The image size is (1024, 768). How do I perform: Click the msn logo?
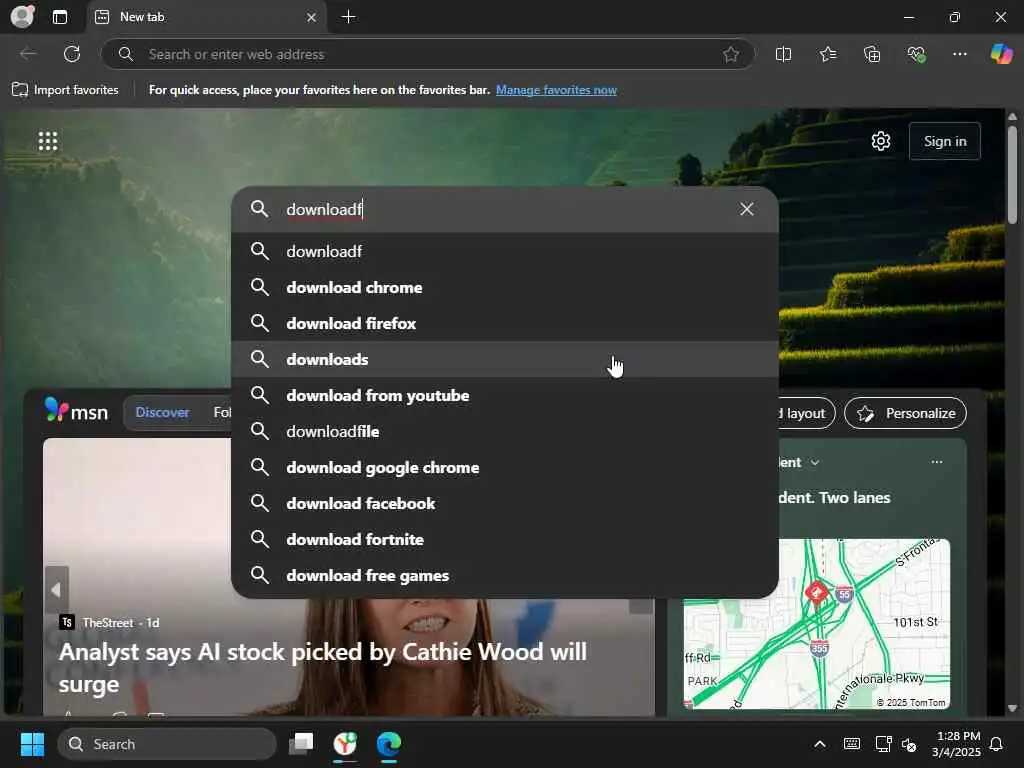(x=76, y=411)
